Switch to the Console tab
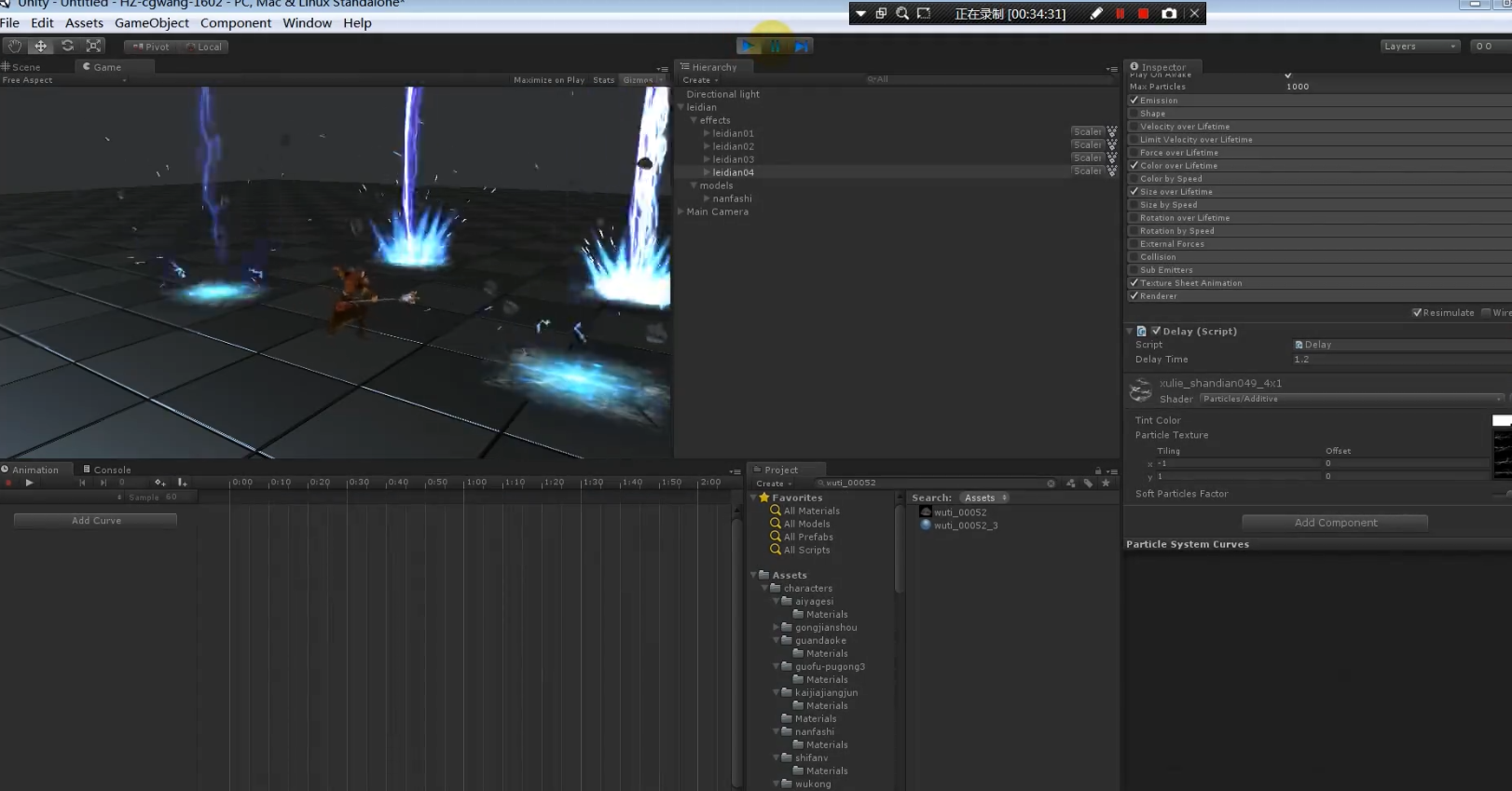The height and width of the screenshot is (791, 1512). pos(107,470)
